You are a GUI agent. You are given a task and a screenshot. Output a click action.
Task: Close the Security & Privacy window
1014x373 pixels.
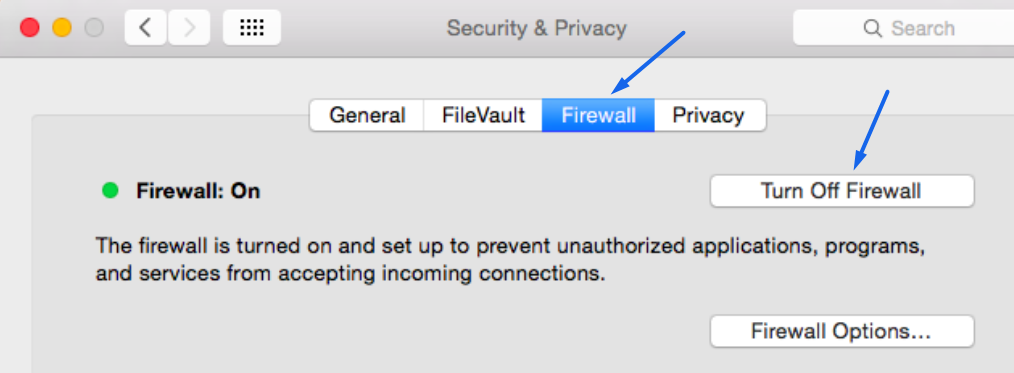[x=30, y=28]
